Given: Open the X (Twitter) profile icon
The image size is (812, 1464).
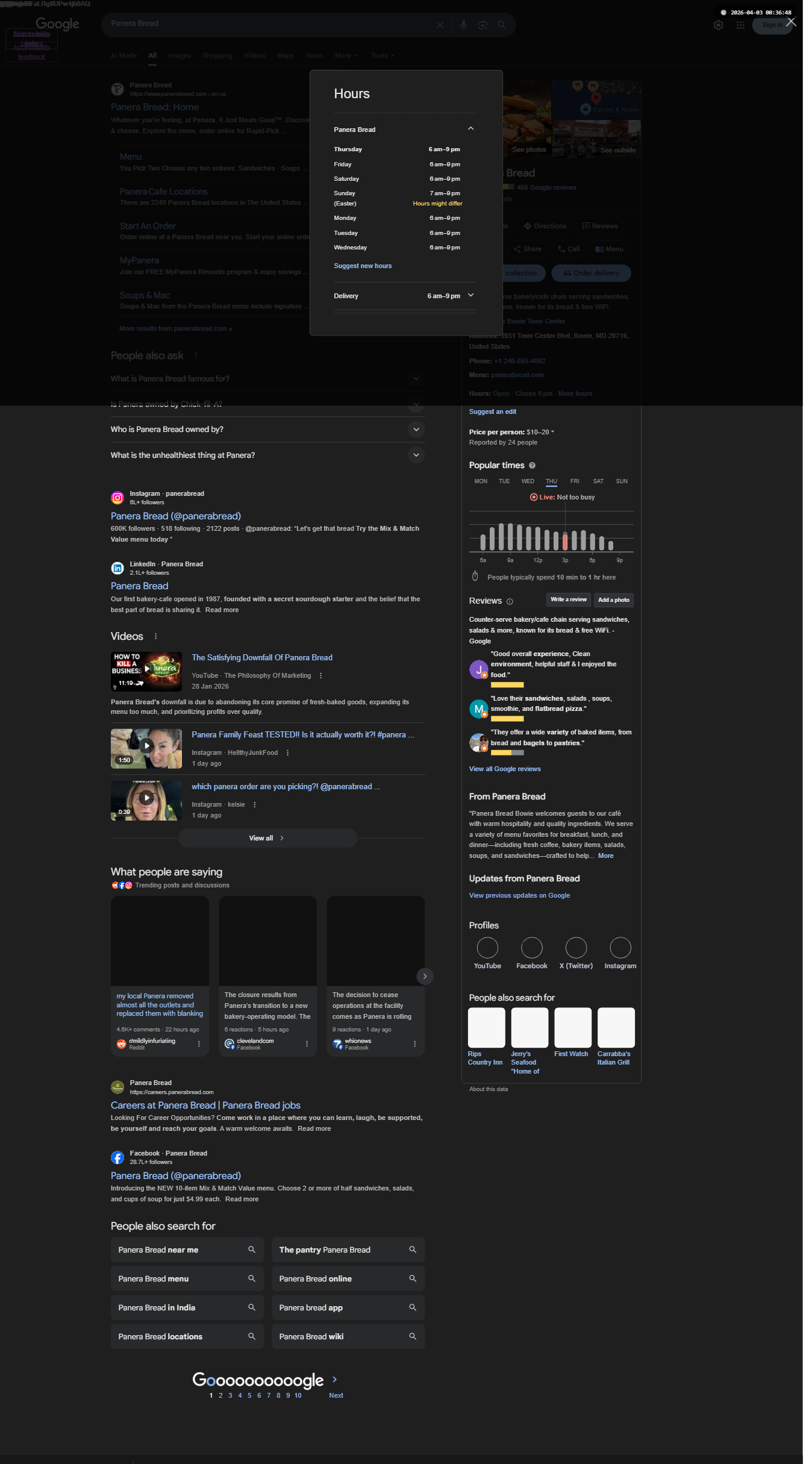Looking at the screenshot, I should pyautogui.click(x=576, y=948).
